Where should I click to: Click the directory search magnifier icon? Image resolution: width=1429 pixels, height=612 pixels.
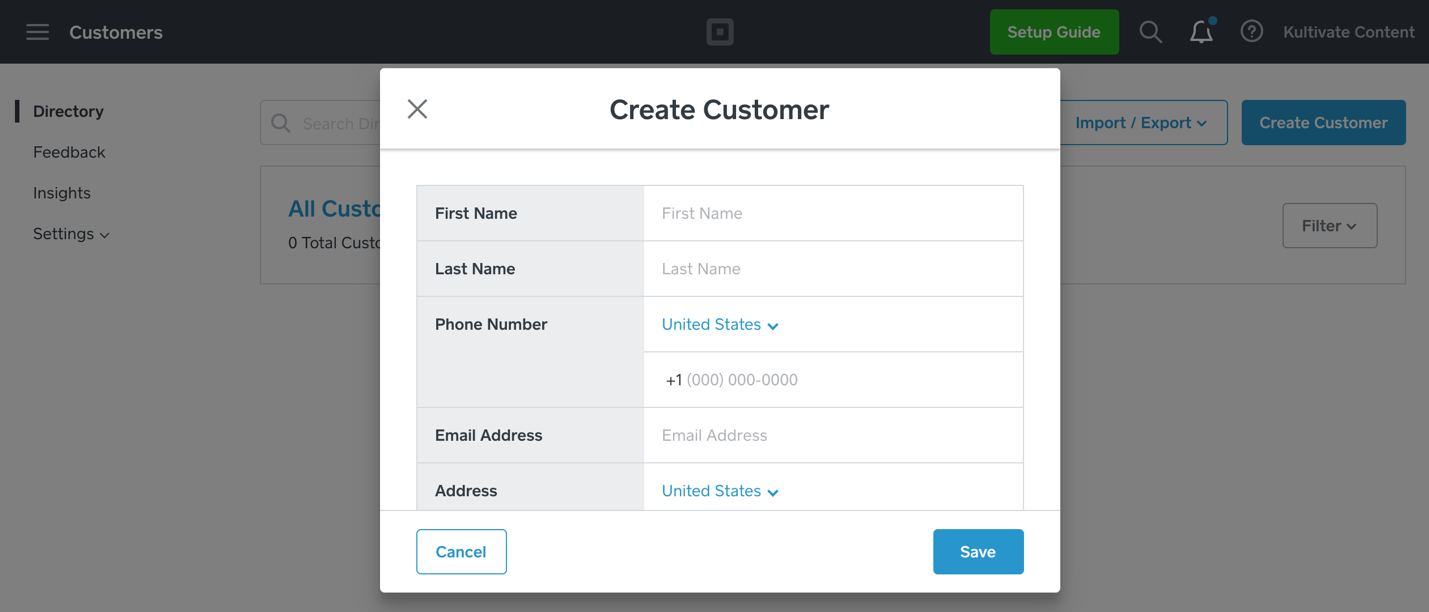(x=281, y=123)
